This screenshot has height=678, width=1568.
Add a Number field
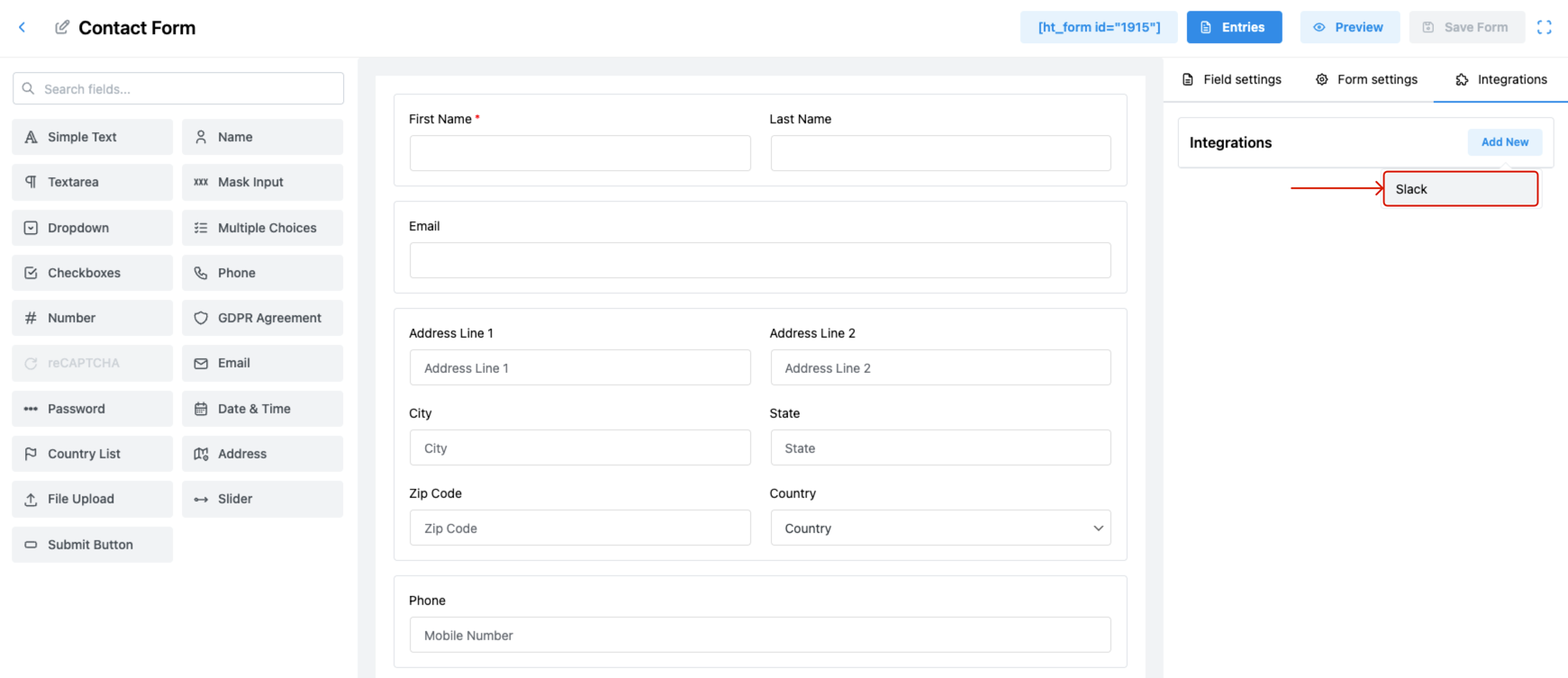pyautogui.click(x=93, y=318)
